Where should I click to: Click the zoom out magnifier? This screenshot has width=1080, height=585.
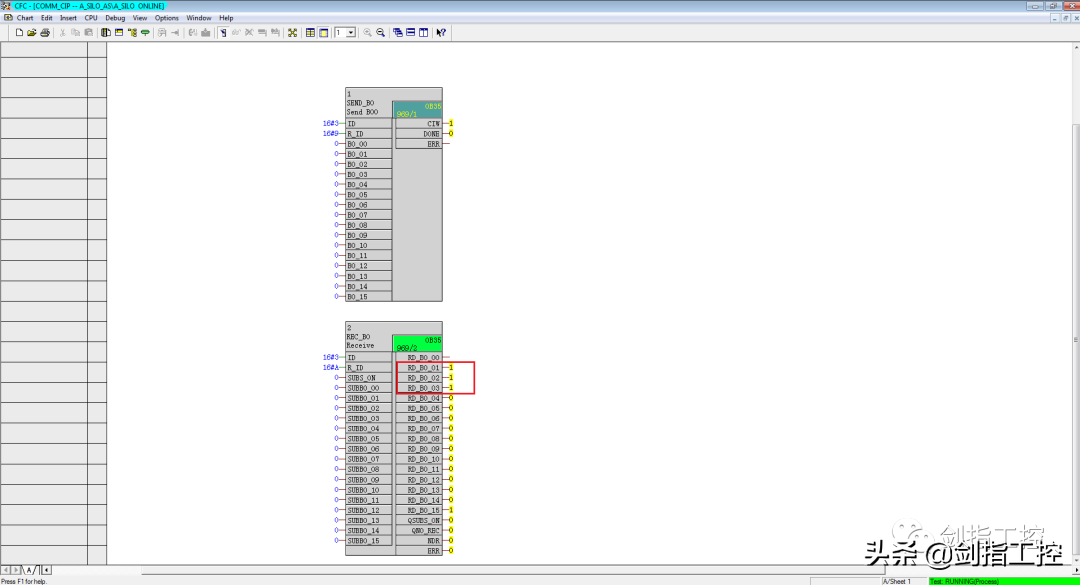pyautogui.click(x=381, y=33)
